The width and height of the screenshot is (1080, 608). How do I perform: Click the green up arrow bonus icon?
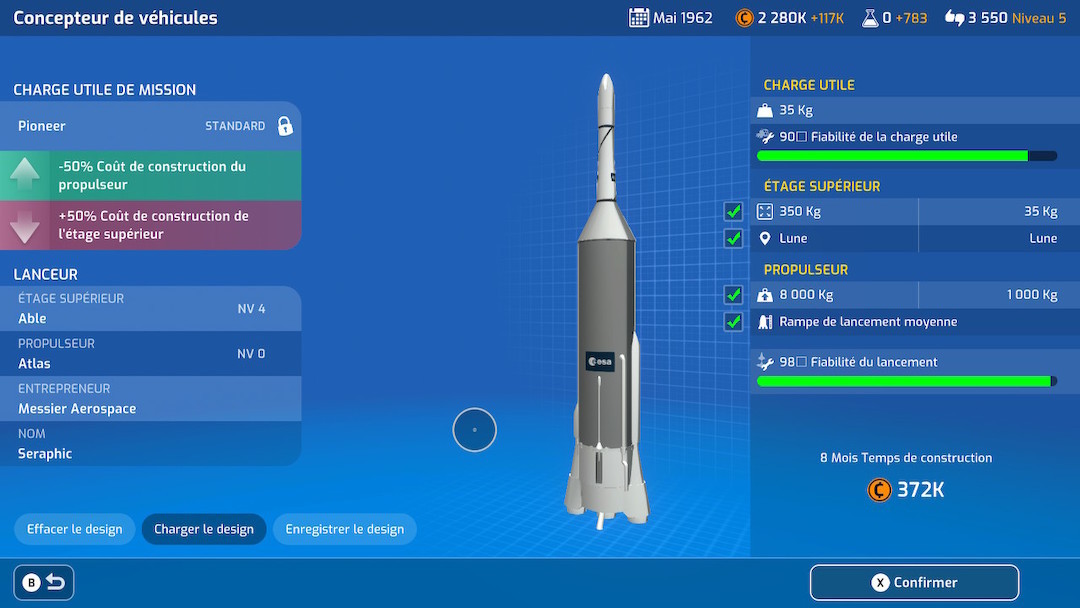click(25, 176)
